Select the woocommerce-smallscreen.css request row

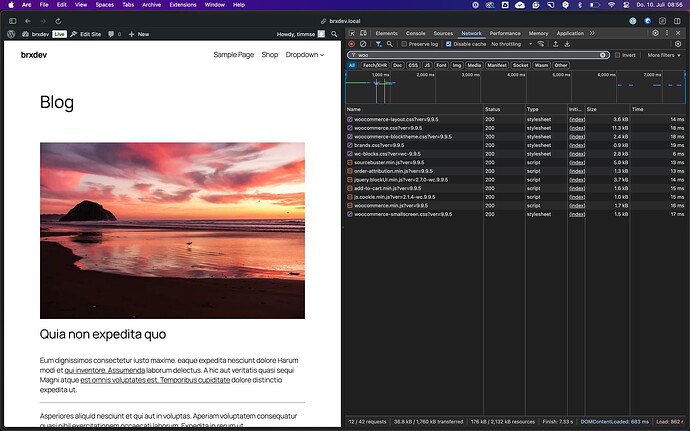[x=516, y=214]
